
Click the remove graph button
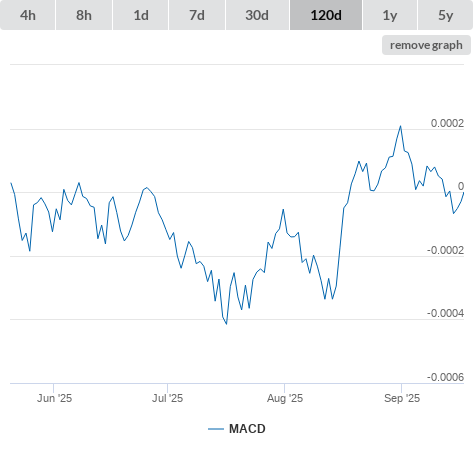tap(426, 45)
